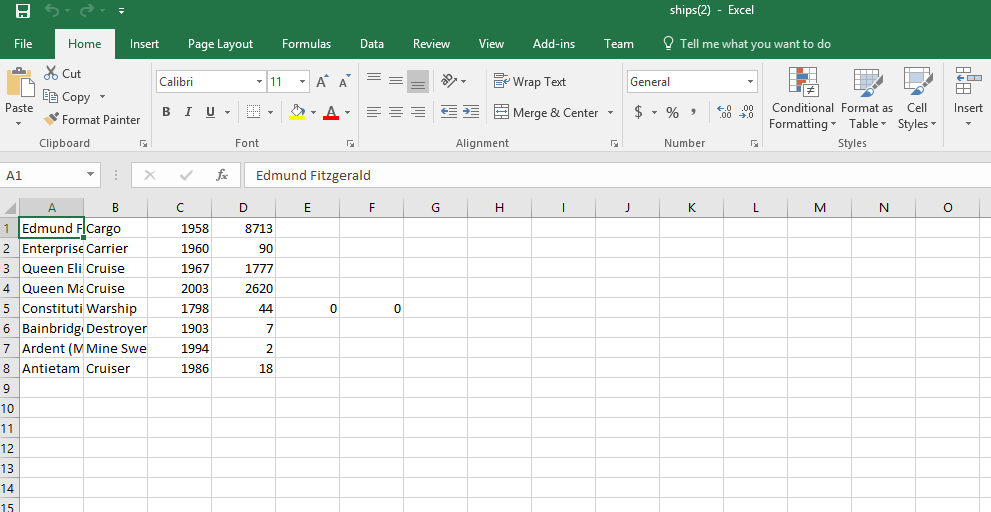Click the Increase Font Size icon

point(322,82)
